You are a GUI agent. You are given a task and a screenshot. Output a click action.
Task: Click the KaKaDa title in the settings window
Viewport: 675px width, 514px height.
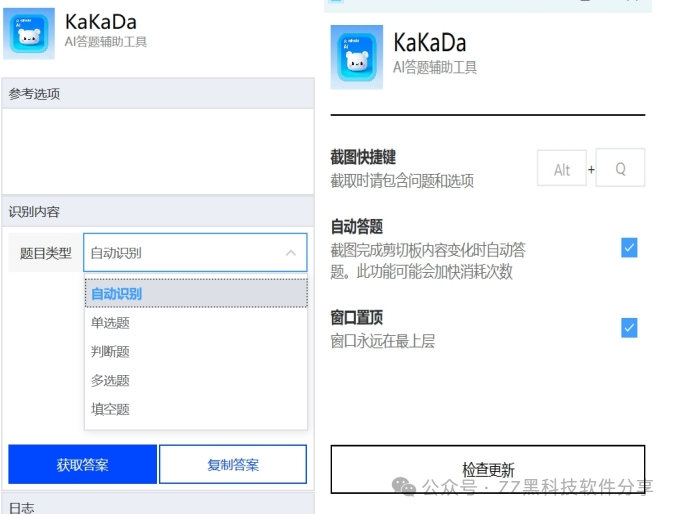coord(430,43)
